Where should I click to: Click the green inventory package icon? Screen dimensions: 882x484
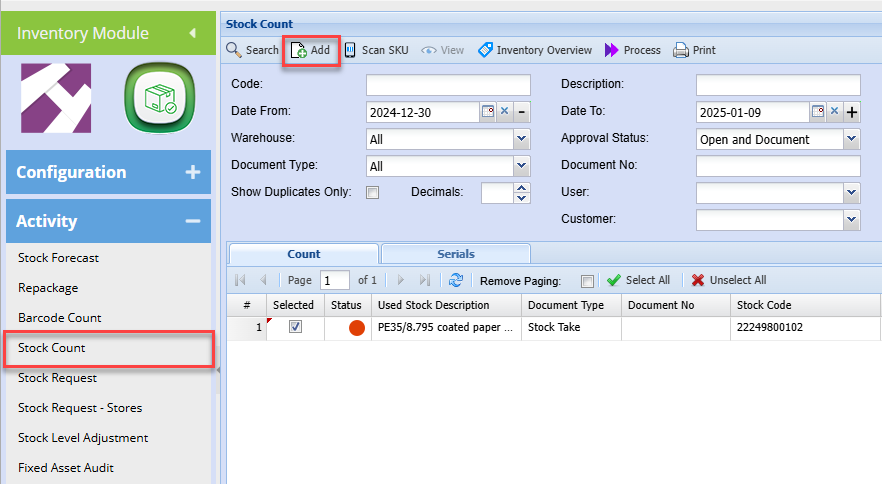pyautogui.click(x=158, y=99)
